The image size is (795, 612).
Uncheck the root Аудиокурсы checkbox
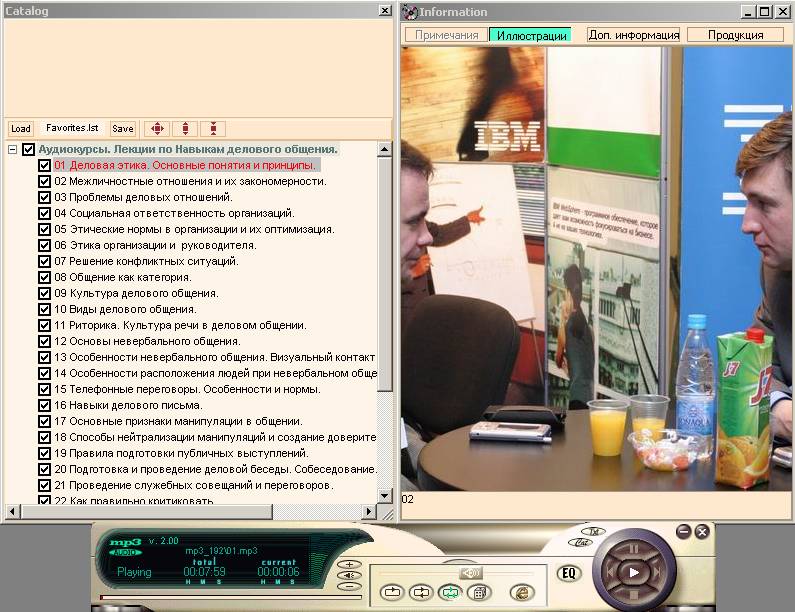point(29,150)
